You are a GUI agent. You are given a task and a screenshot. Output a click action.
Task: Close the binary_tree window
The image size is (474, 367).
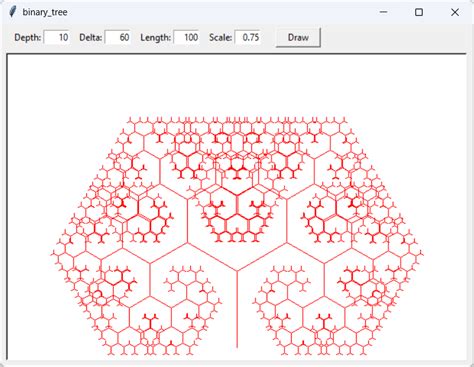455,12
